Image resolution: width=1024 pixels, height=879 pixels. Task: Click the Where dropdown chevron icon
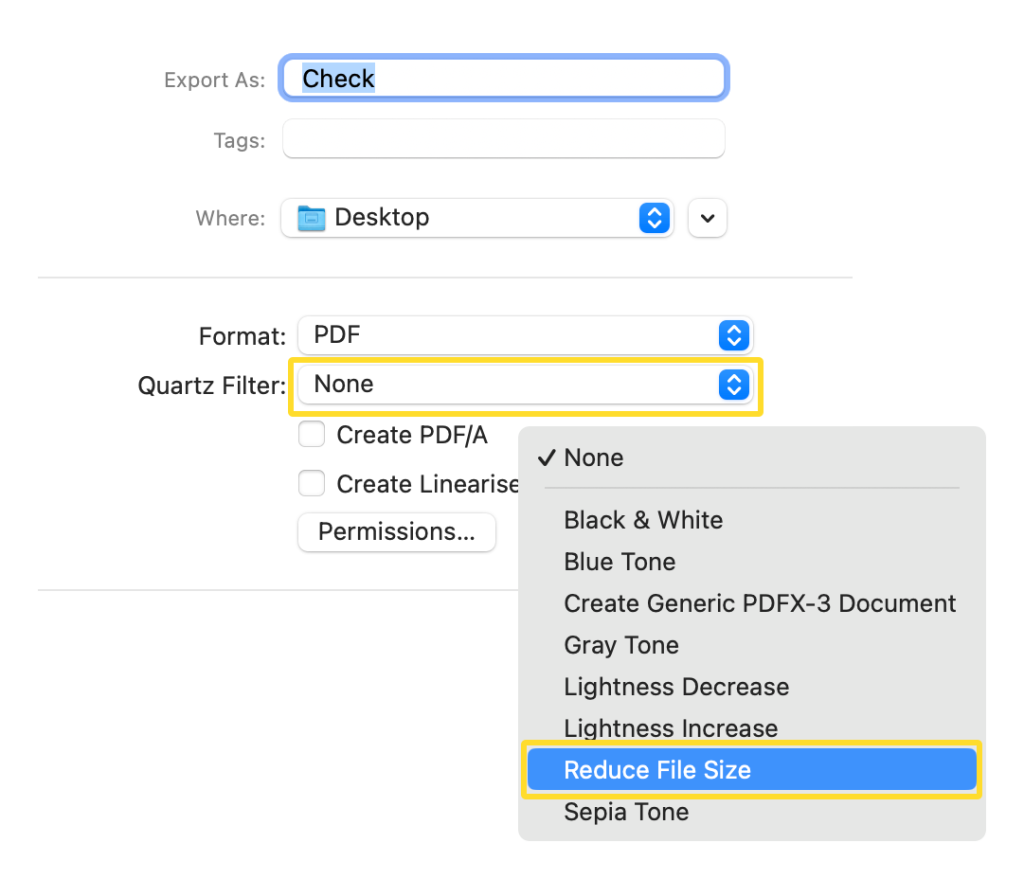coord(655,218)
